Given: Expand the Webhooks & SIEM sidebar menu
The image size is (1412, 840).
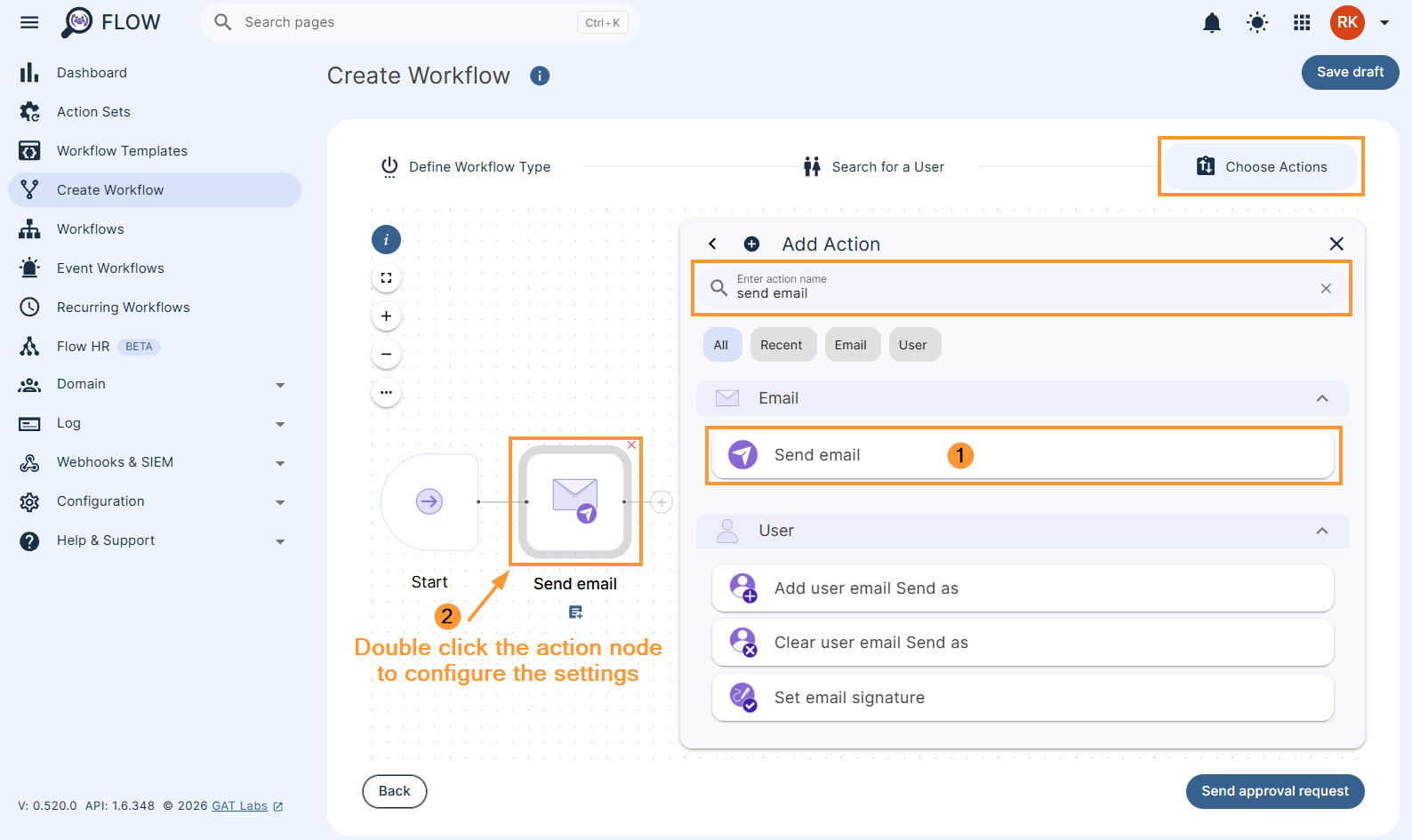Looking at the screenshot, I should (155, 462).
